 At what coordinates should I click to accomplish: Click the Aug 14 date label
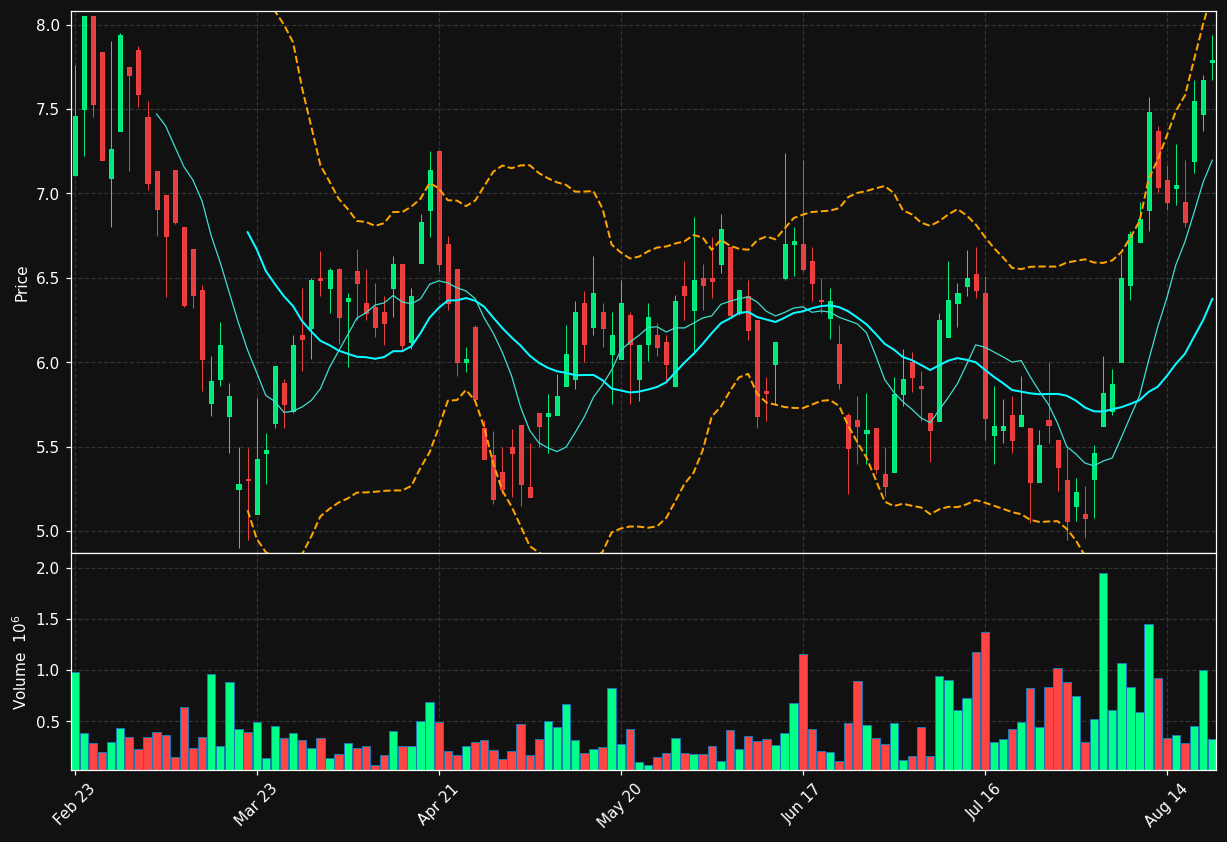(x=1168, y=804)
